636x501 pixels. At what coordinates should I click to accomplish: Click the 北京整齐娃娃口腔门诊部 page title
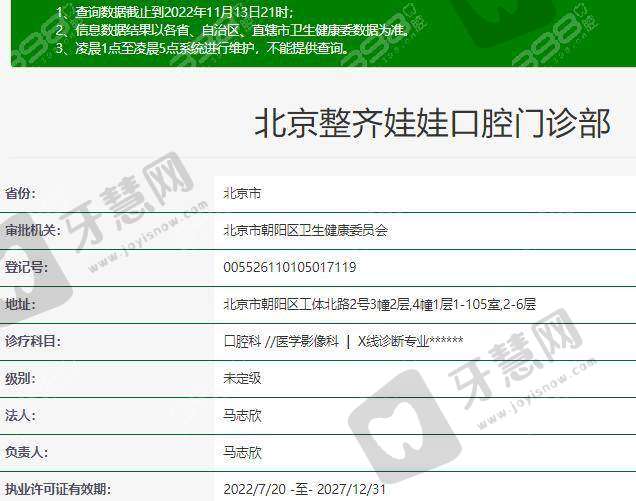[x=433, y=127]
